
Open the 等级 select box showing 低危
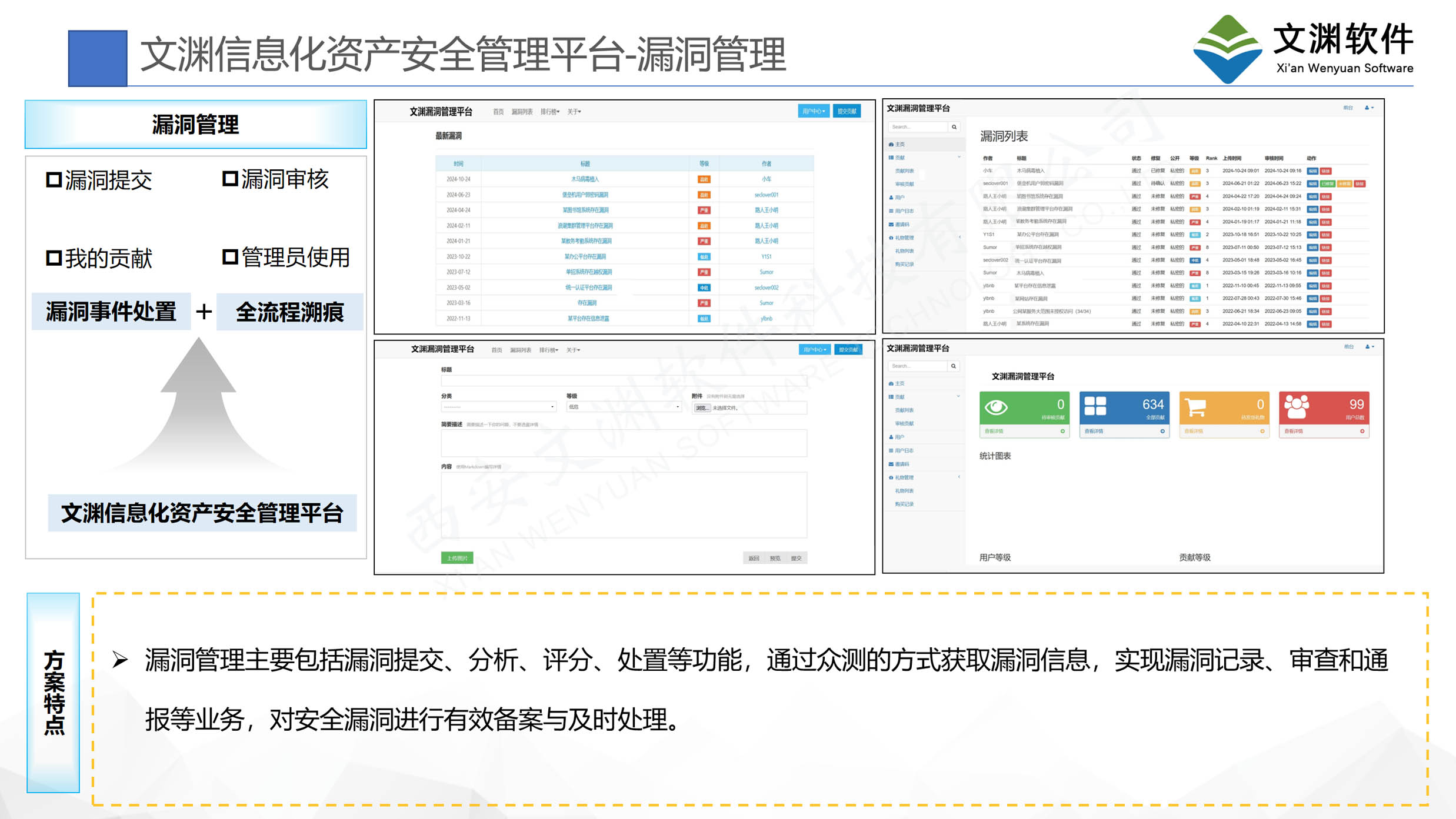(x=624, y=407)
